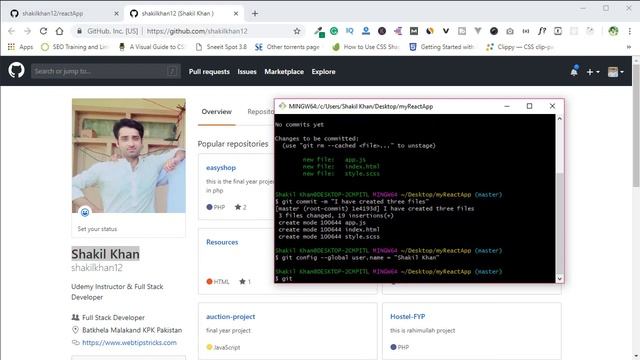The image size is (640, 360).
Task: Open the easyshop repository link
Action: point(221,168)
